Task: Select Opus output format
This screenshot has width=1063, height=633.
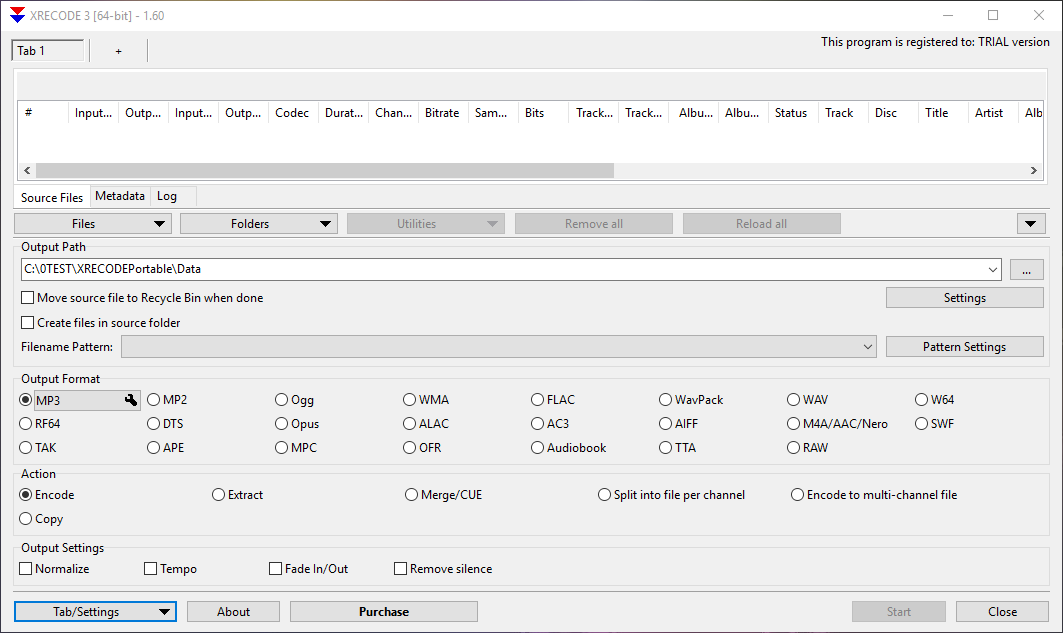Action: click(x=281, y=424)
